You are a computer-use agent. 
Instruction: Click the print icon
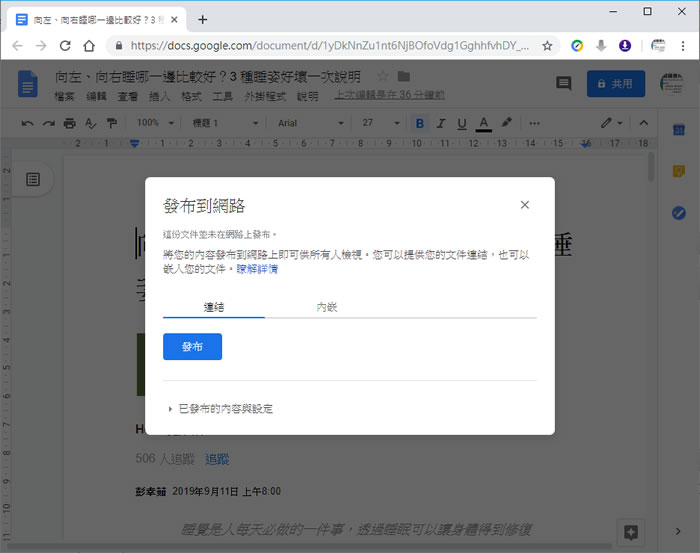point(70,123)
